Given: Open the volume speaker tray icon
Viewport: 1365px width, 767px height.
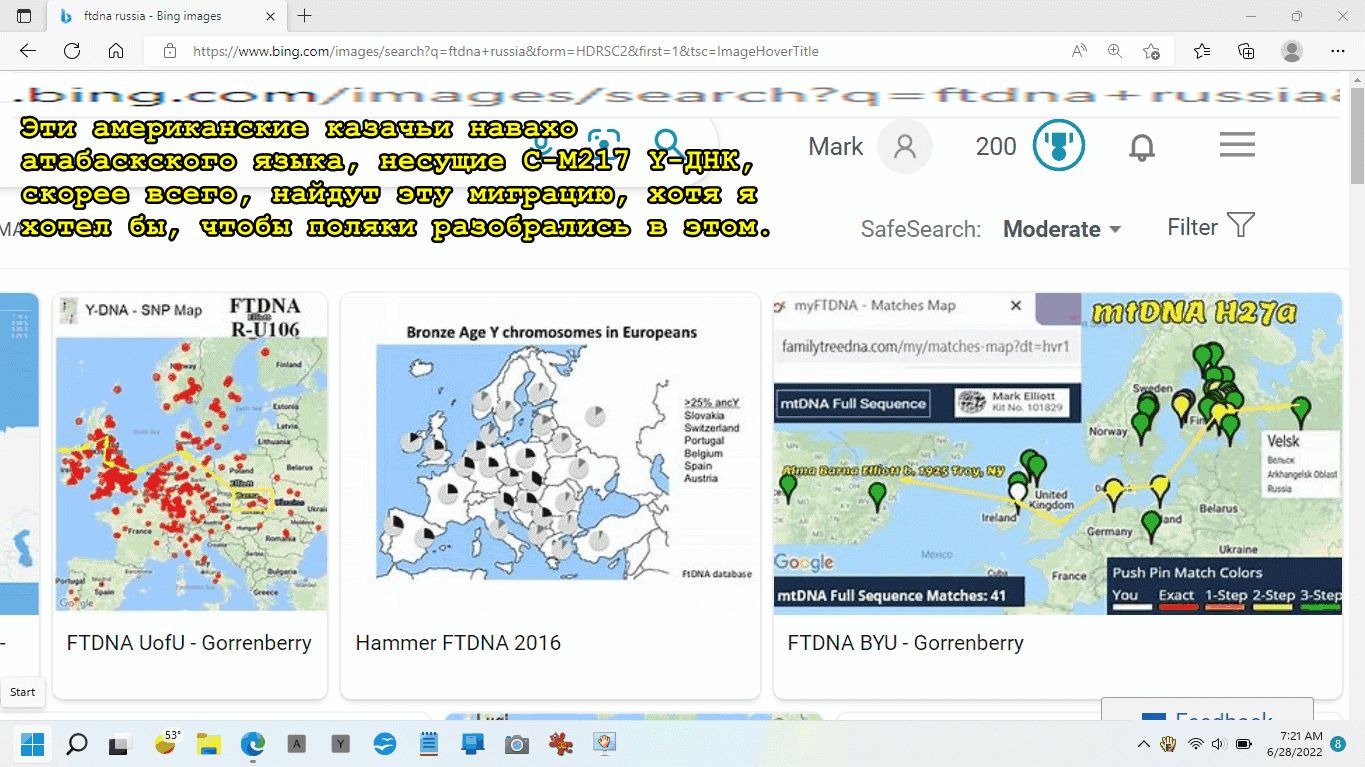Looking at the screenshot, I should [x=1218, y=744].
